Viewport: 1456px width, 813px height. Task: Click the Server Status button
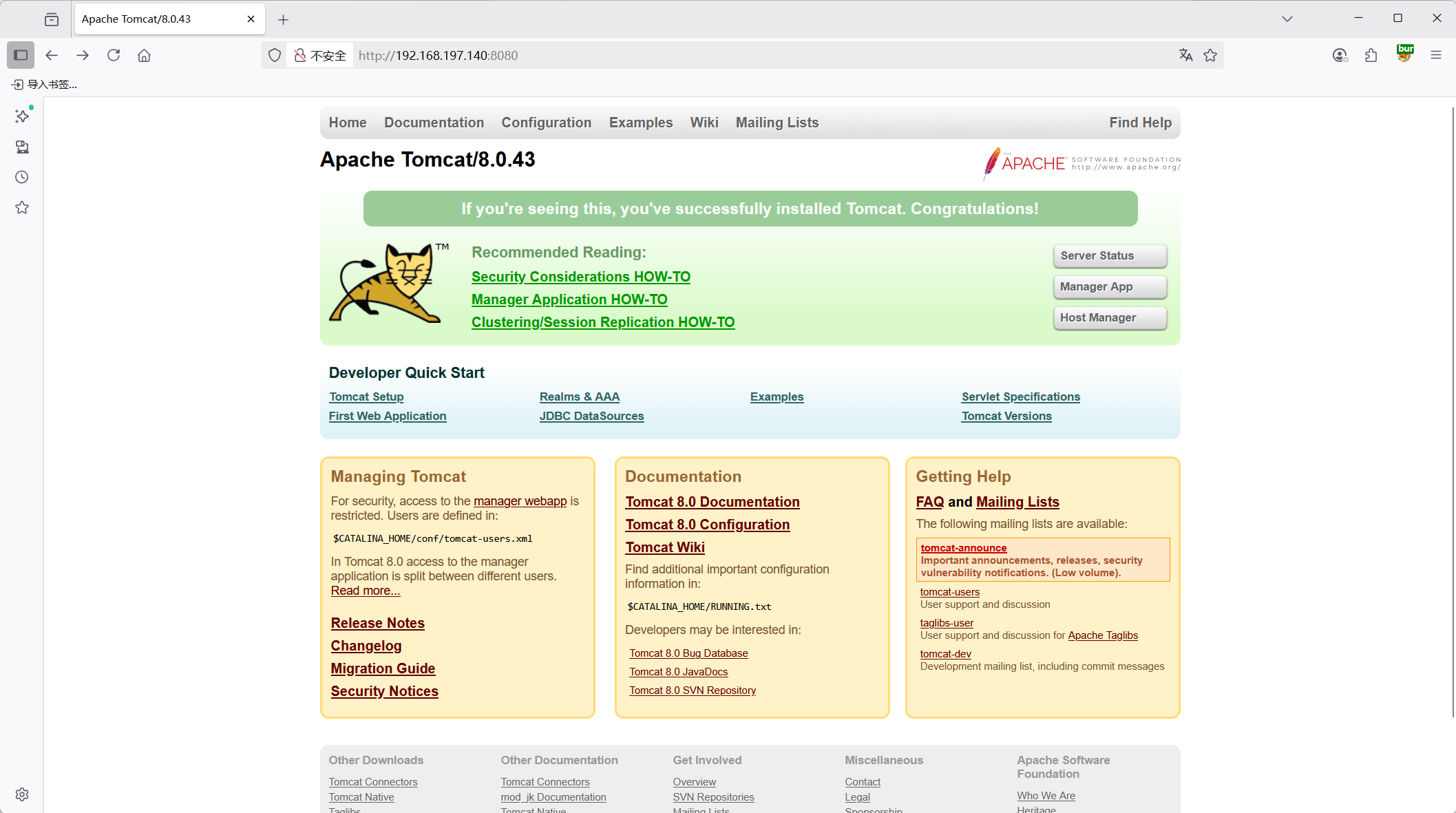[x=1110, y=255]
